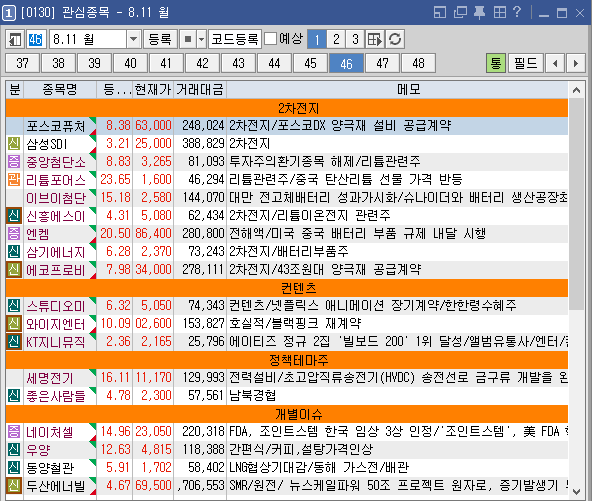Viewport: 592px width, 501px height.
Task: Click the 현재가 column header
Action: (x=153, y=89)
